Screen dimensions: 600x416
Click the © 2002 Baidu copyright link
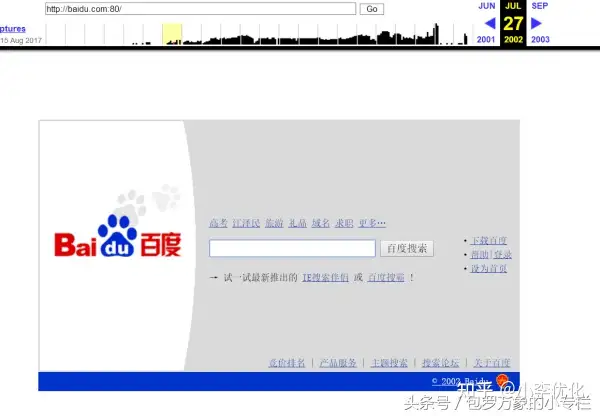pyautogui.click(x=460, y=381)
